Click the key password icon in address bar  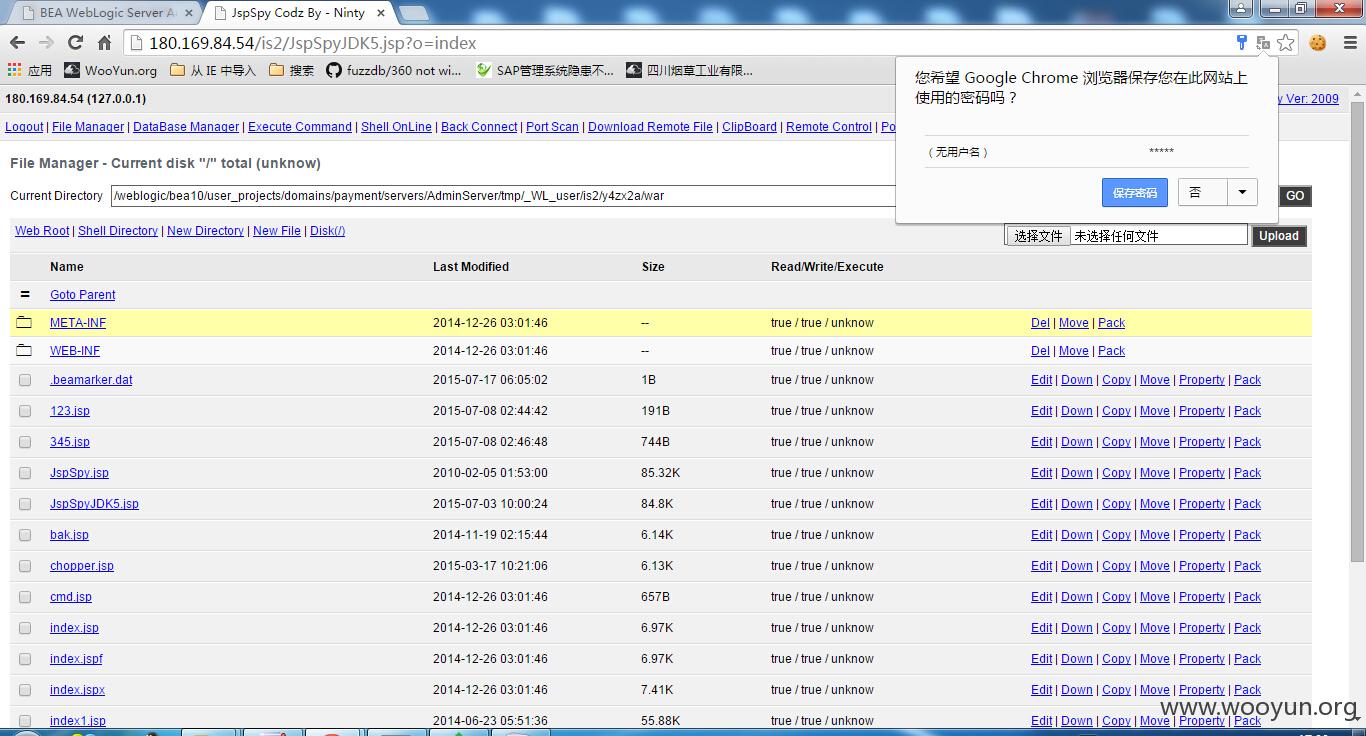point(1241,42)
